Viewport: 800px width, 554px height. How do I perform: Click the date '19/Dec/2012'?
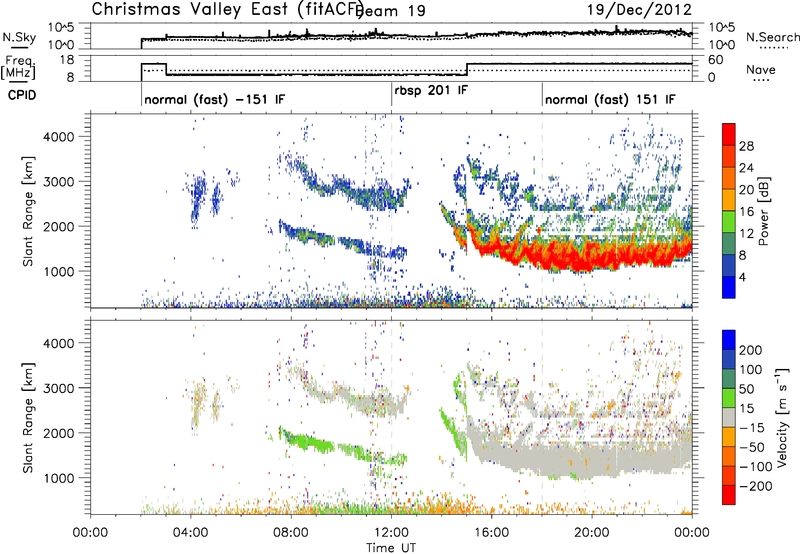tap(639, 9)
